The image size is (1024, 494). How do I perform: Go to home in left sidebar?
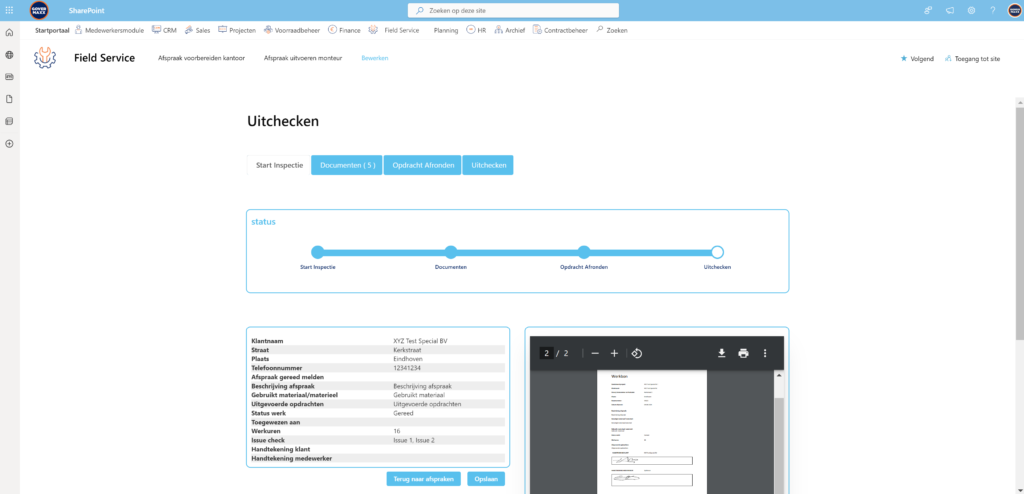click(9, 34)
